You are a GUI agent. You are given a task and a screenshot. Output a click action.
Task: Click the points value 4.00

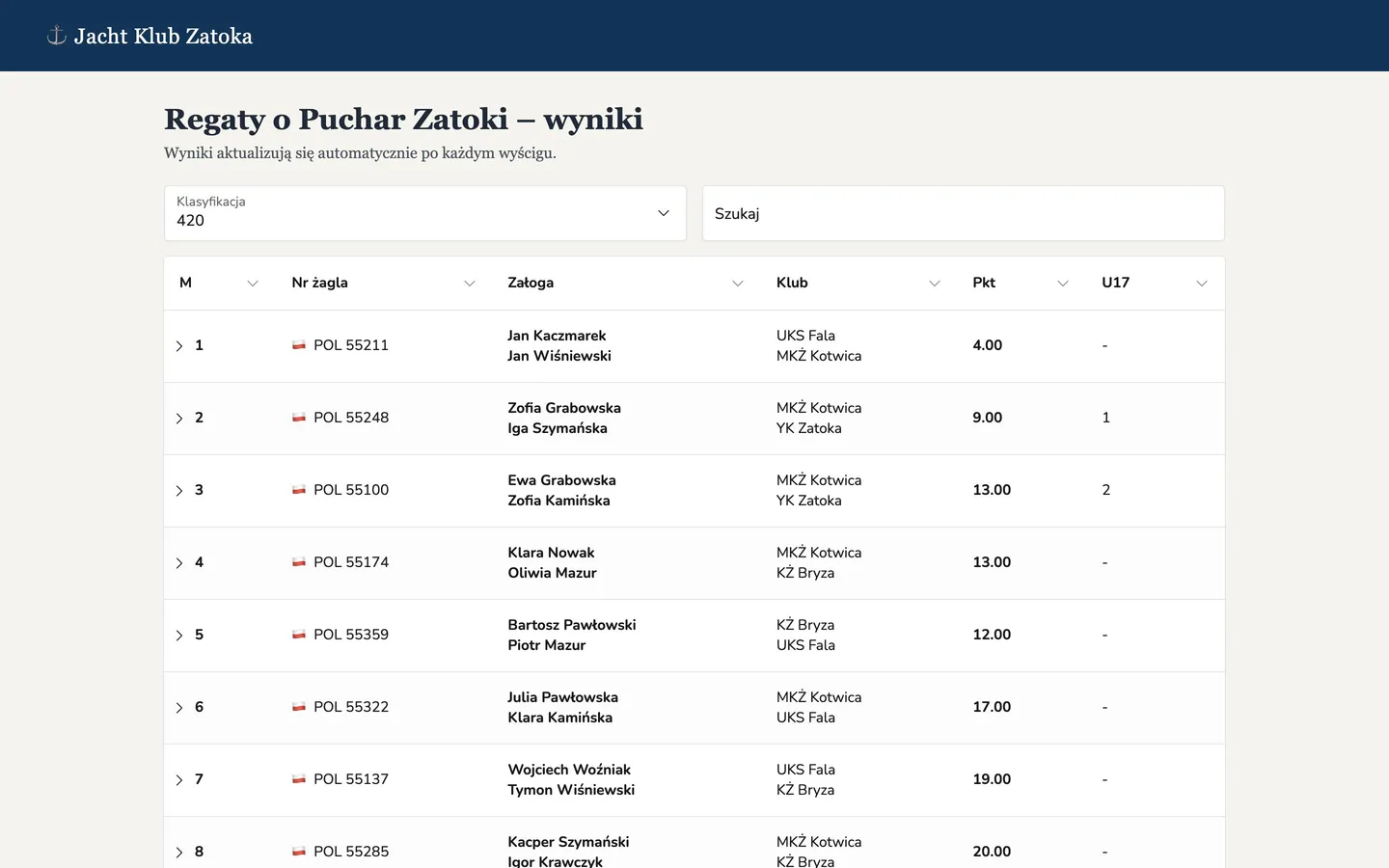click(x=988, y=345)
